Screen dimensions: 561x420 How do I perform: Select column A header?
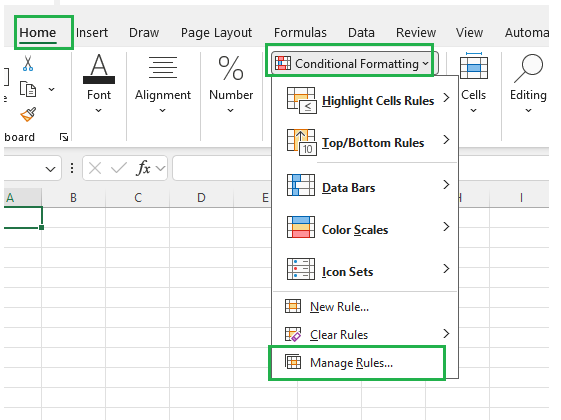click(x=23, y=197)
